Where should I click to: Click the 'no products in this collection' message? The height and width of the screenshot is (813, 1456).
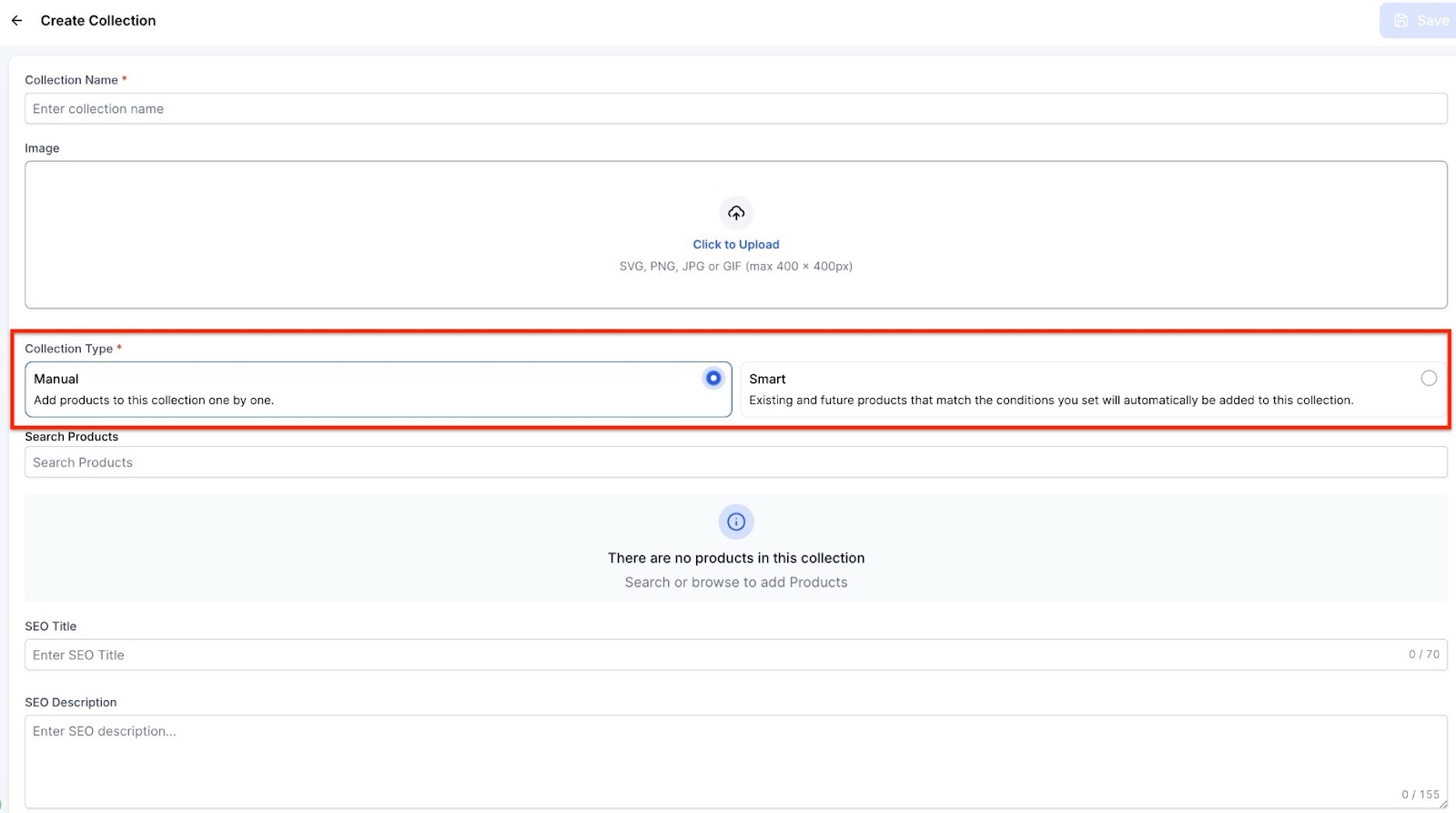click(736, 558)
